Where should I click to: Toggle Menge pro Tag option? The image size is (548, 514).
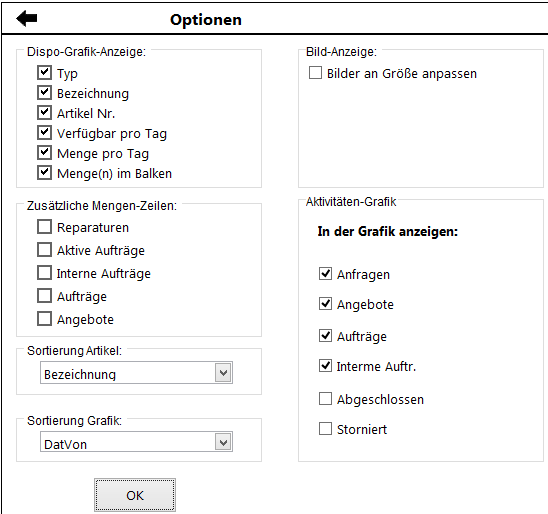44,152
